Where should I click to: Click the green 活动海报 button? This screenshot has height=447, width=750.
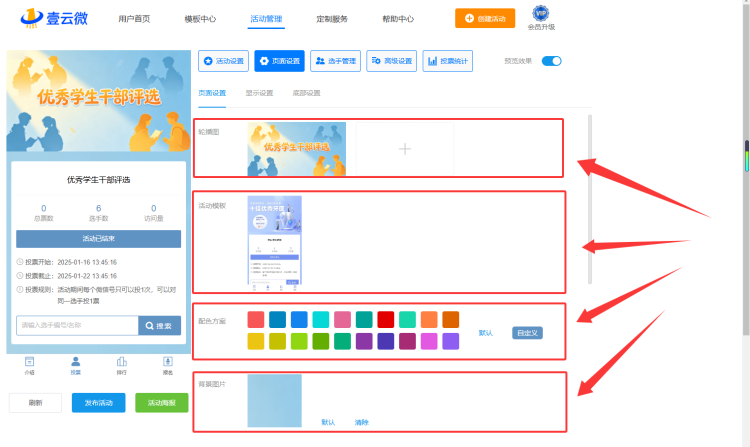click(x=162, y=403)
